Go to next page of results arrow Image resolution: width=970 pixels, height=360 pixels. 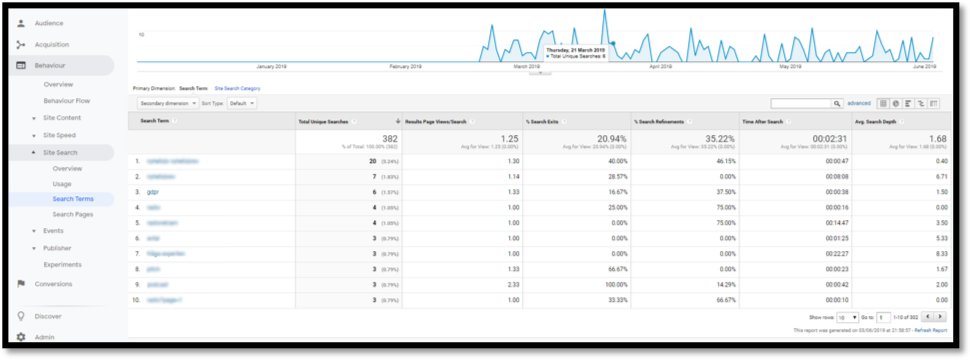[x=940, y=317]
